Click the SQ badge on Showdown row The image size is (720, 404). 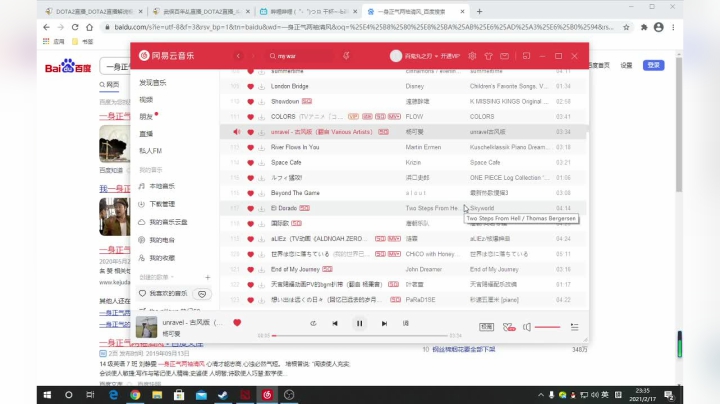click(x=307, y=101)
